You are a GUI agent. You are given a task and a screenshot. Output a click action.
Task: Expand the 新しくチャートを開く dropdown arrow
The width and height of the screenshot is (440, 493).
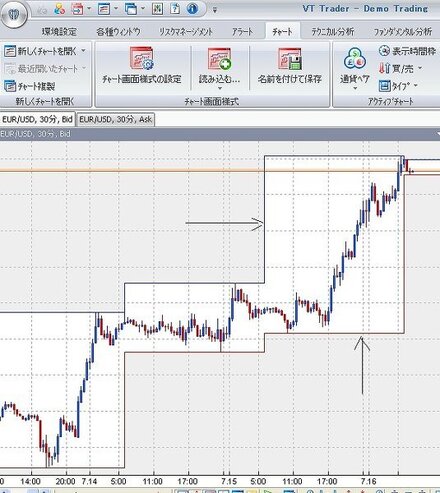pos(83,51)
